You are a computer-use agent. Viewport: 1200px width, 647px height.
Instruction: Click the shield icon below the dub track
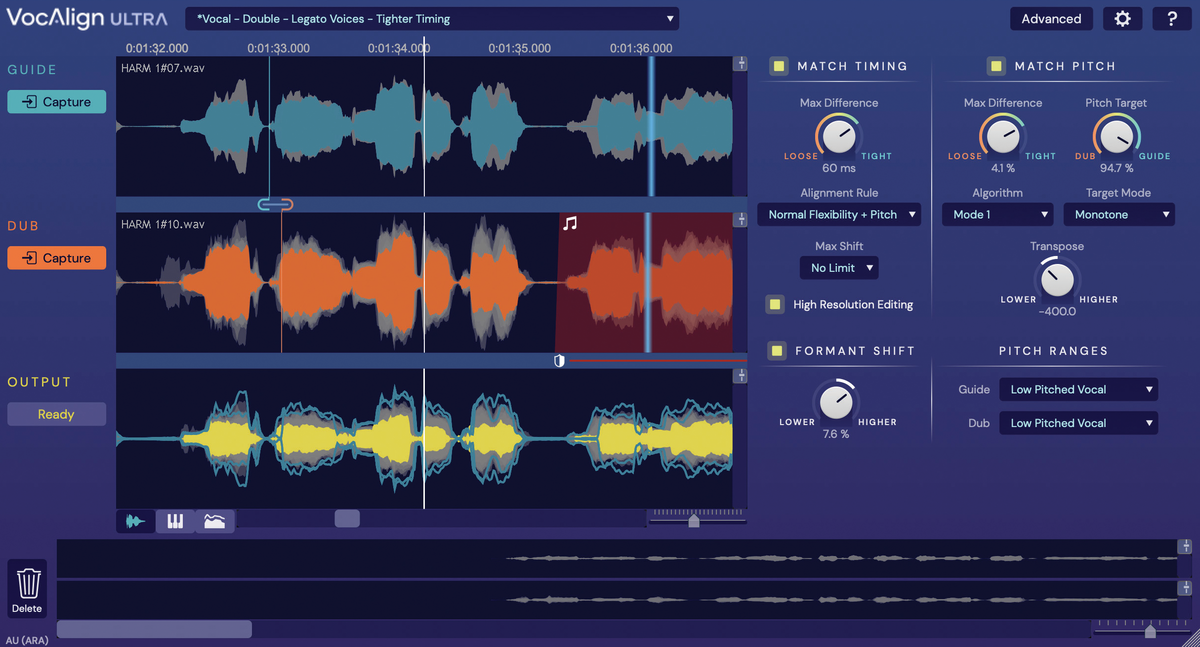pyautogui.click(x=559, y=360)
